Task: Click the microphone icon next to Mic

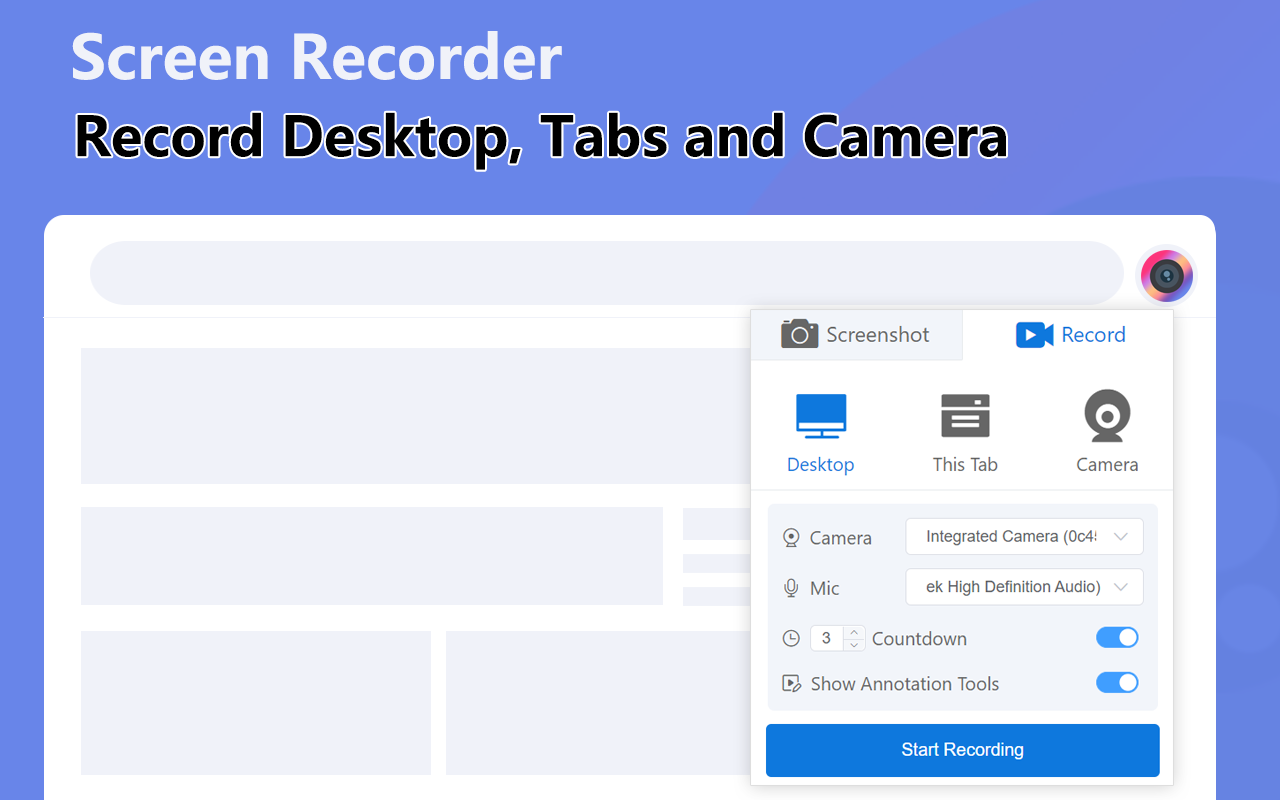Action: pos(791,587)
